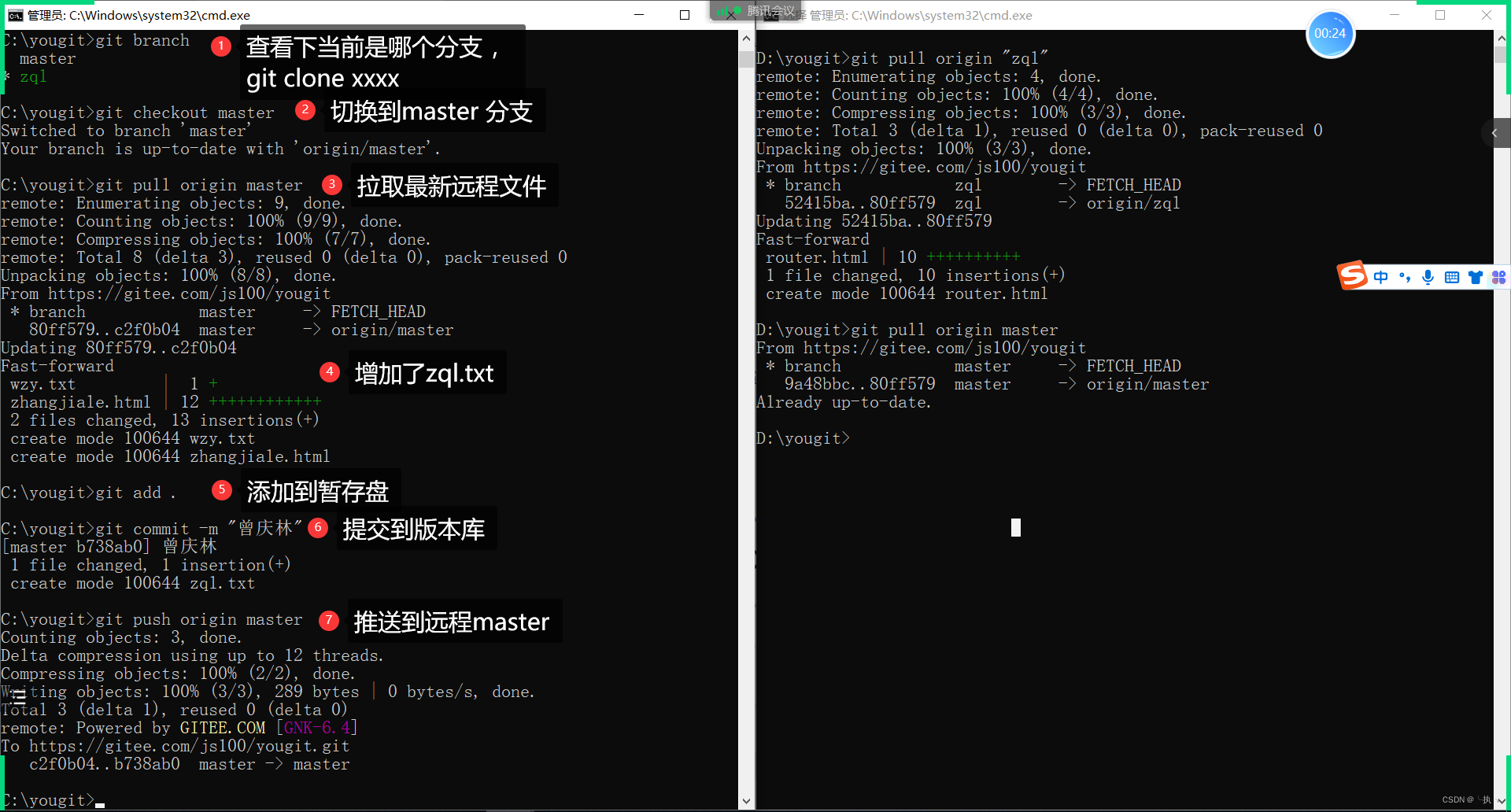The height and width of the screenshot is (812, 1511).
Task: Click the '* zql' current branch line
Action: [26, 76]
